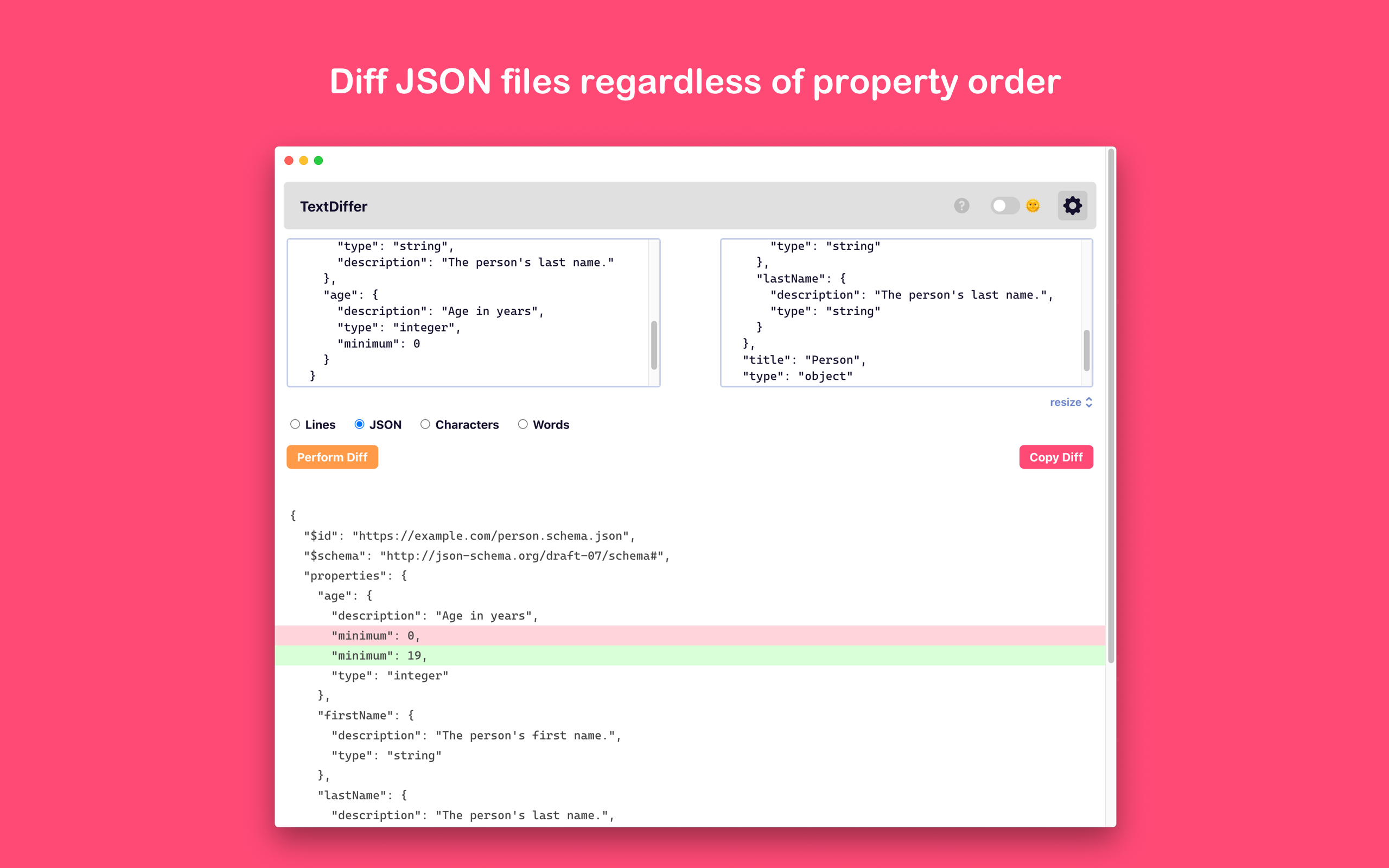This screenshot has width=1389, height=868.
Task: Click the sun theme icon
Action: pyautogui.click(x=1033, y=206)
